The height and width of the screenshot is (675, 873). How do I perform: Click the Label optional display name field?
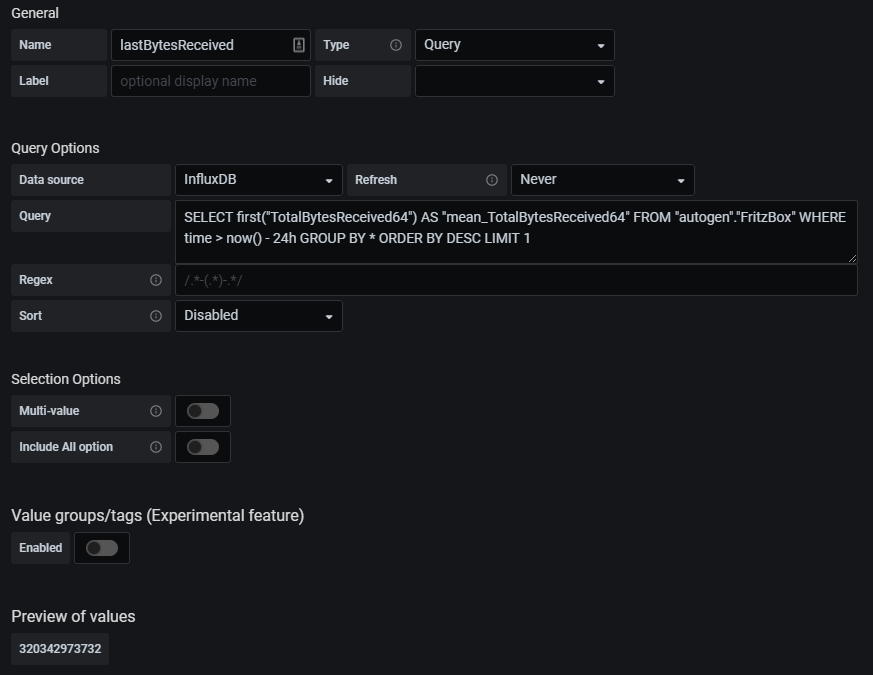click(211, 81)
